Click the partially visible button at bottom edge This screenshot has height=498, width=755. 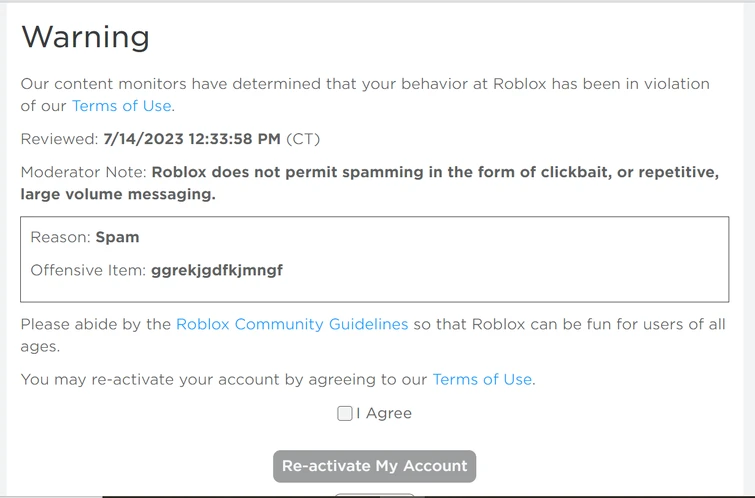374,494
